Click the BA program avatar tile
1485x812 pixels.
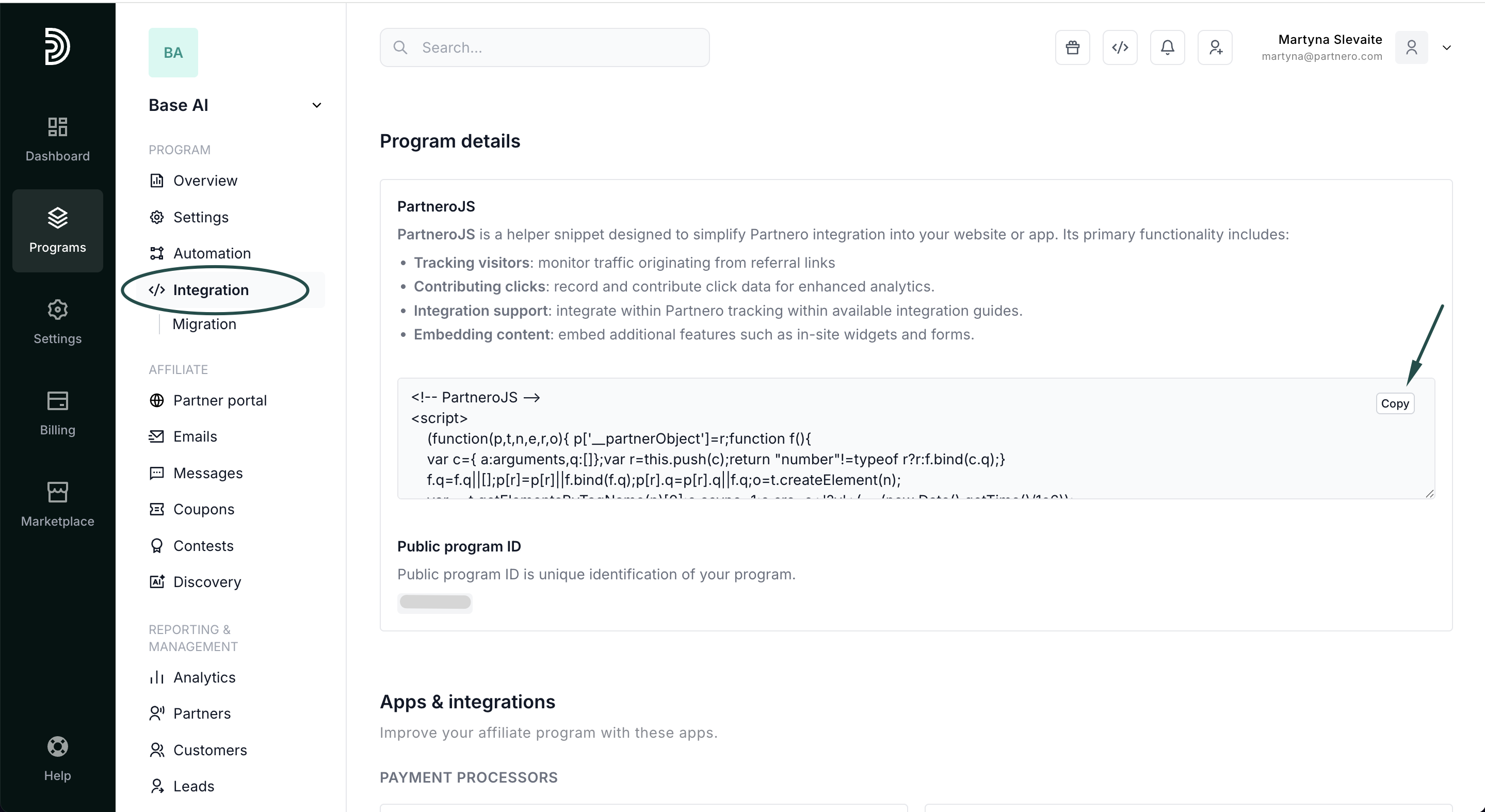pyautogui.click(x=173, y=53)
